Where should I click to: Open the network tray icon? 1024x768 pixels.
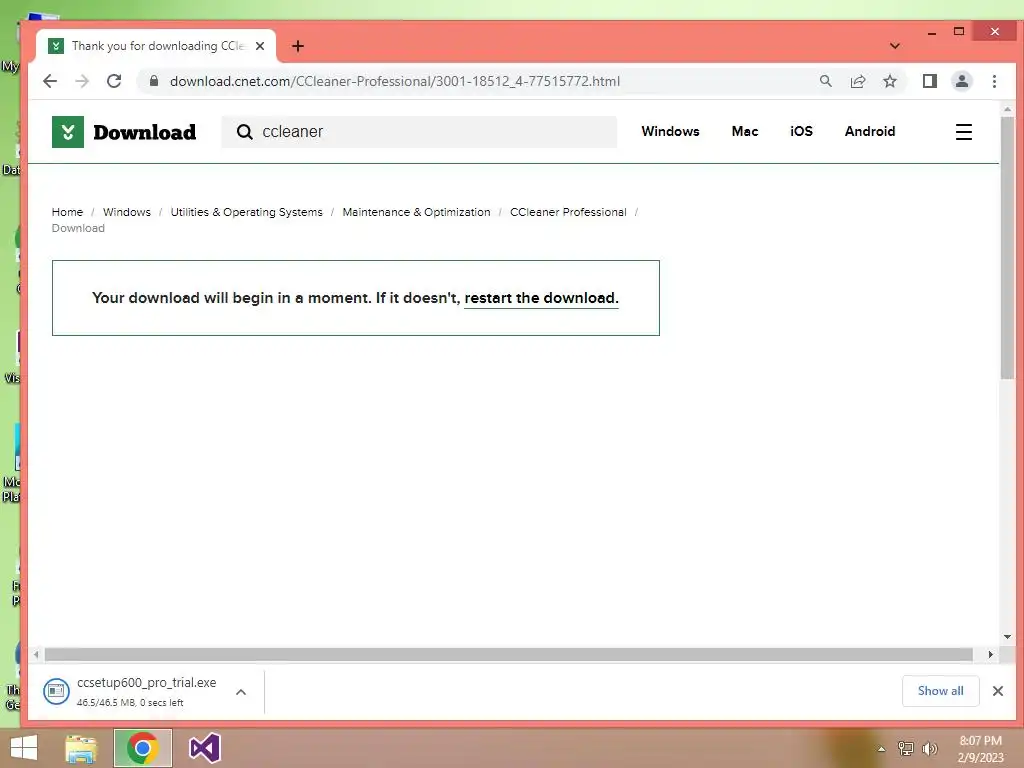(905, 749)
